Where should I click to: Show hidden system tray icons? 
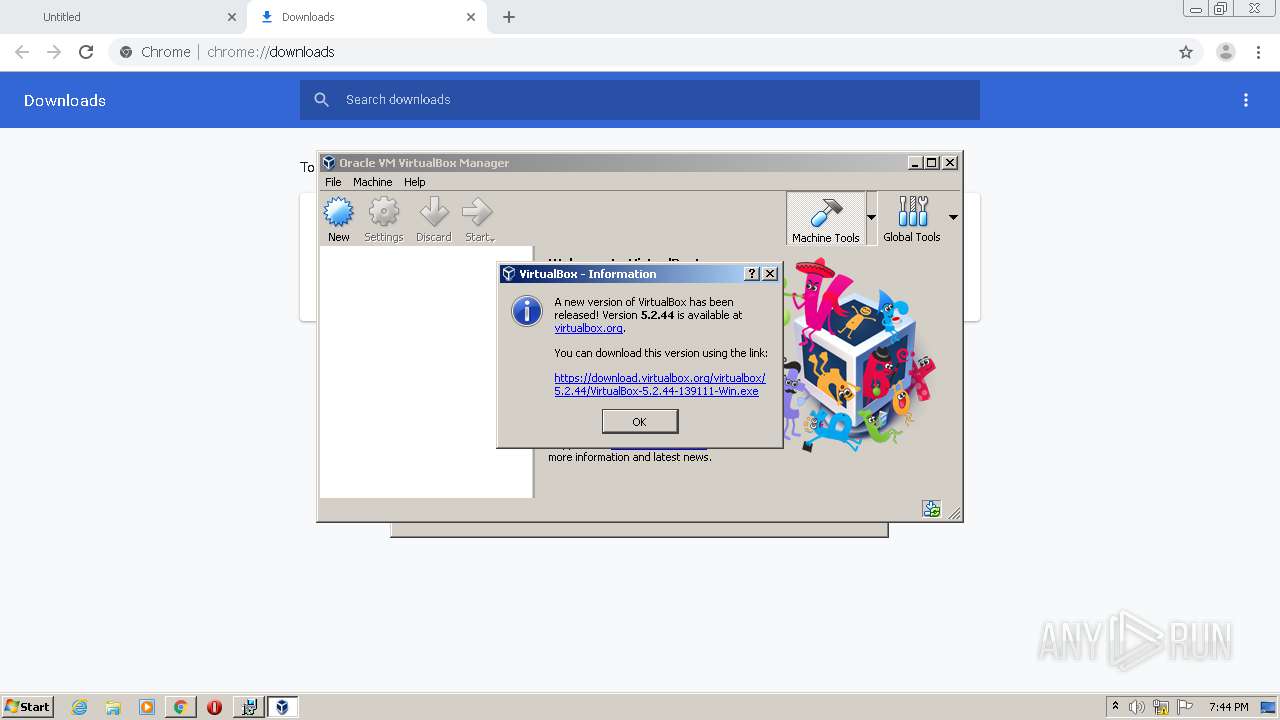coord(1116,707)
